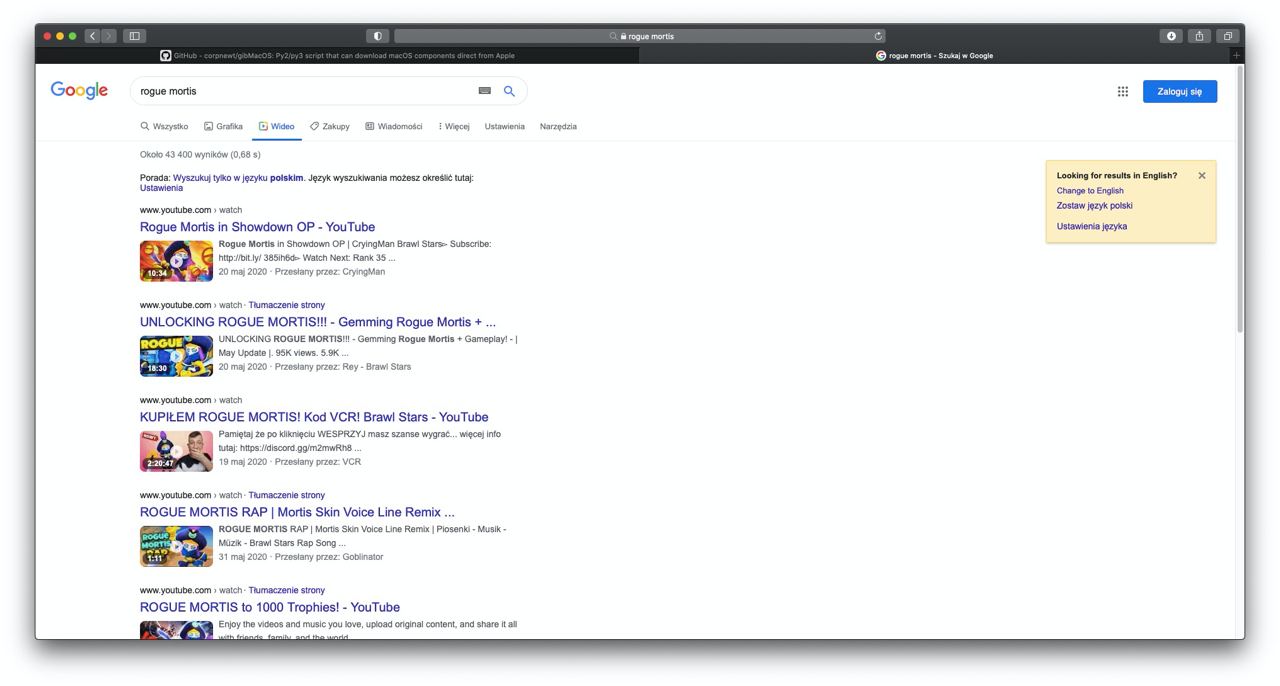Open Narzędzia search tools
1280x686 pixels.
click(x=558, y=126)
